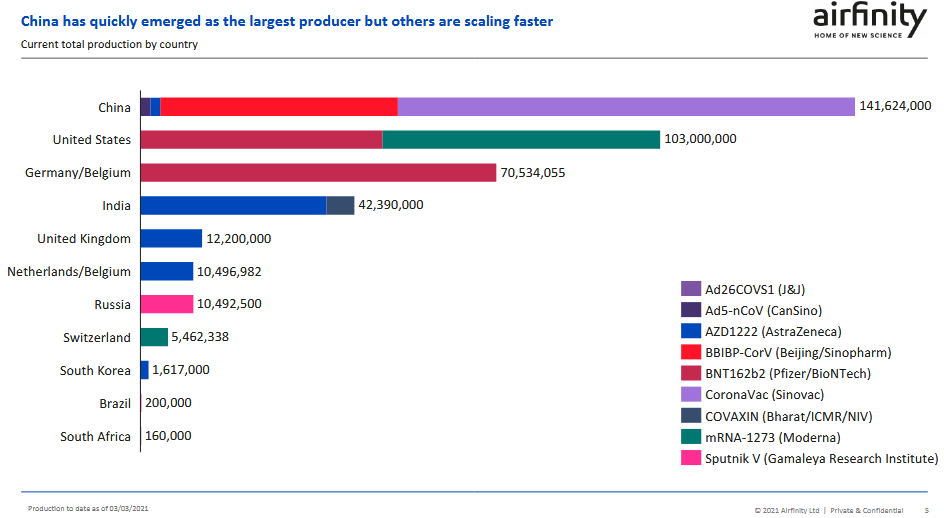
Task: Click the Production to date footnote
Action: coord(88,508)
